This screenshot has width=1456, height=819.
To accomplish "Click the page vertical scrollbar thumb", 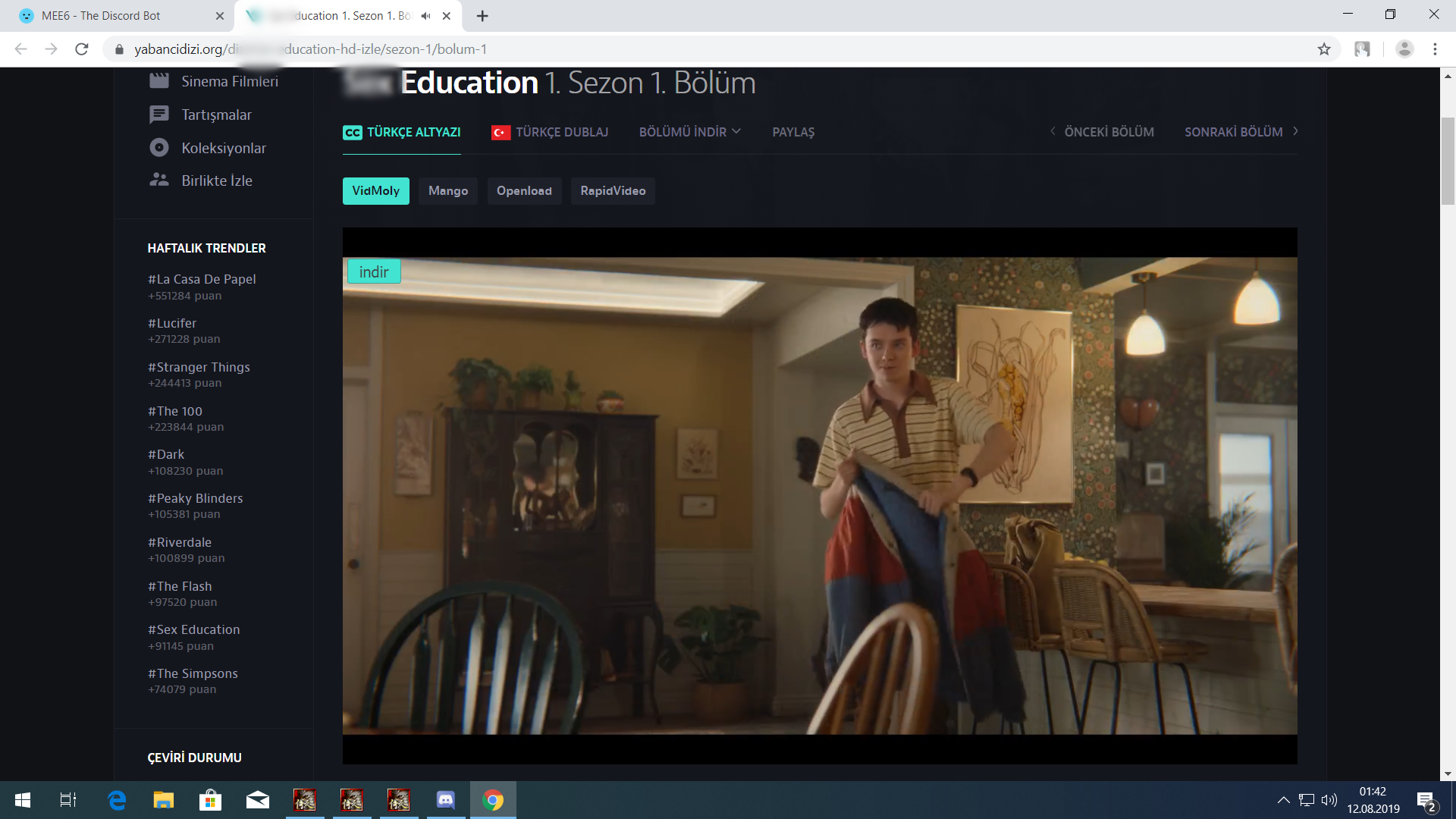I will pyautogui.click(x=1448, y=161).
